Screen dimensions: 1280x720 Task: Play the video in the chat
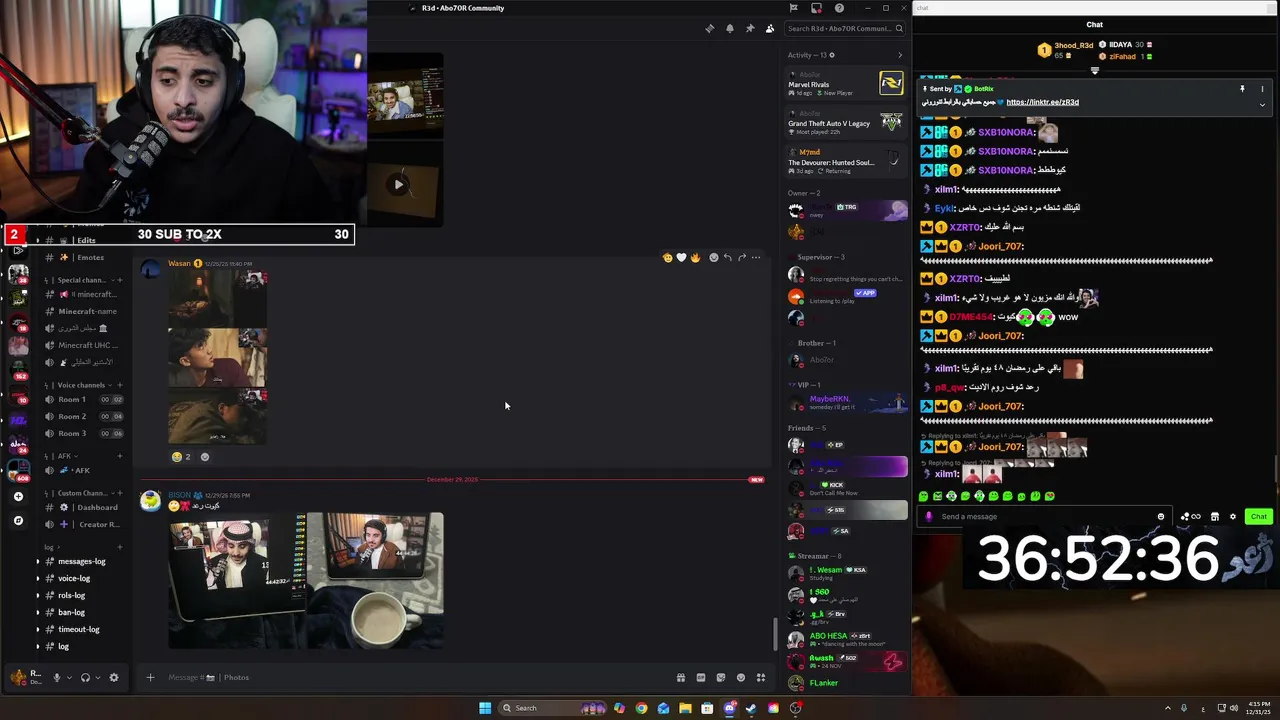(398, 184)
